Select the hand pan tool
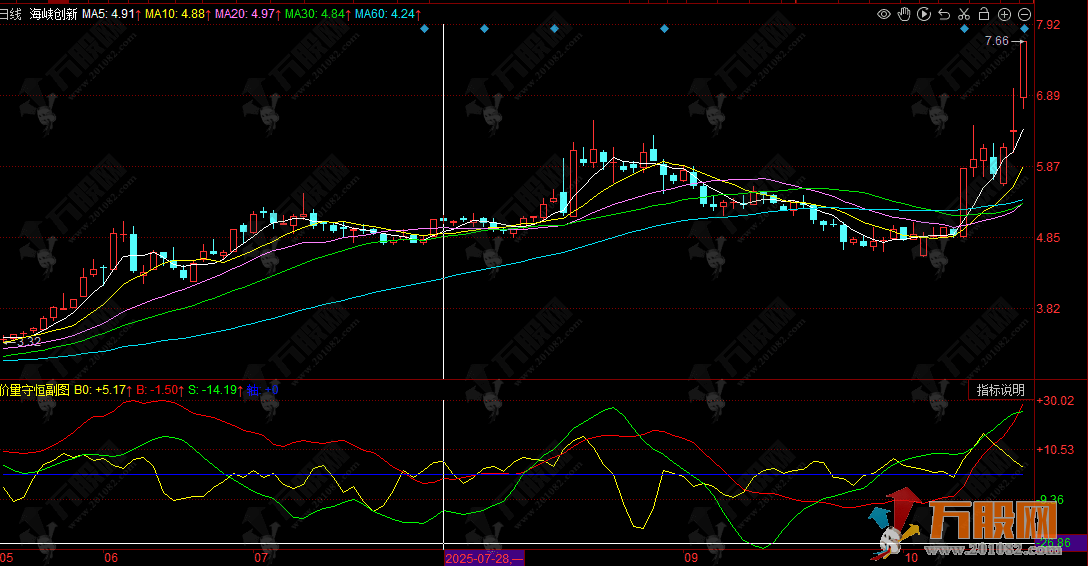This screenshot has height=566, width=1088. (x=903, y=14)
